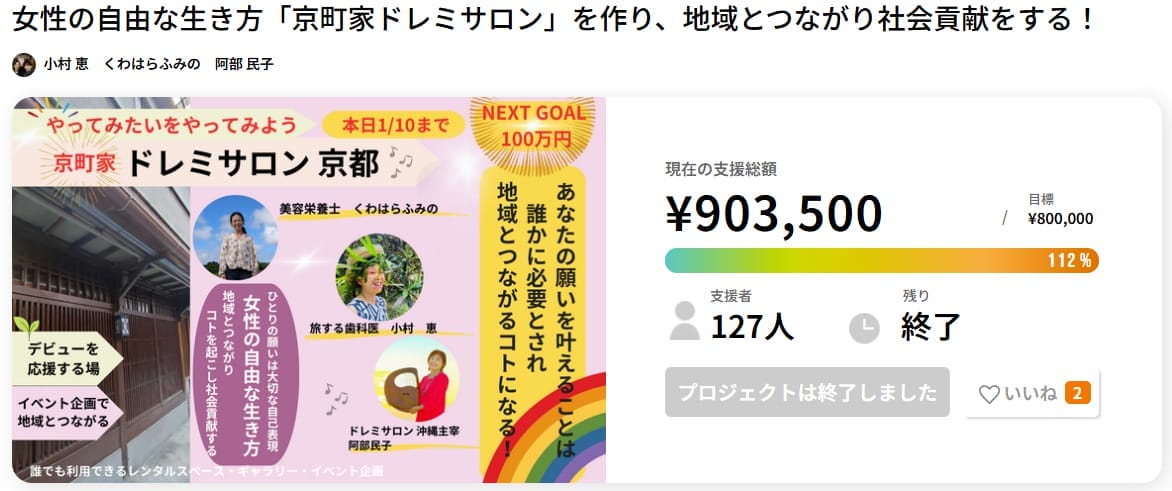Click the orange like count badge
The height and width of the screenshot is (491, 1172).
[1077, 393]
